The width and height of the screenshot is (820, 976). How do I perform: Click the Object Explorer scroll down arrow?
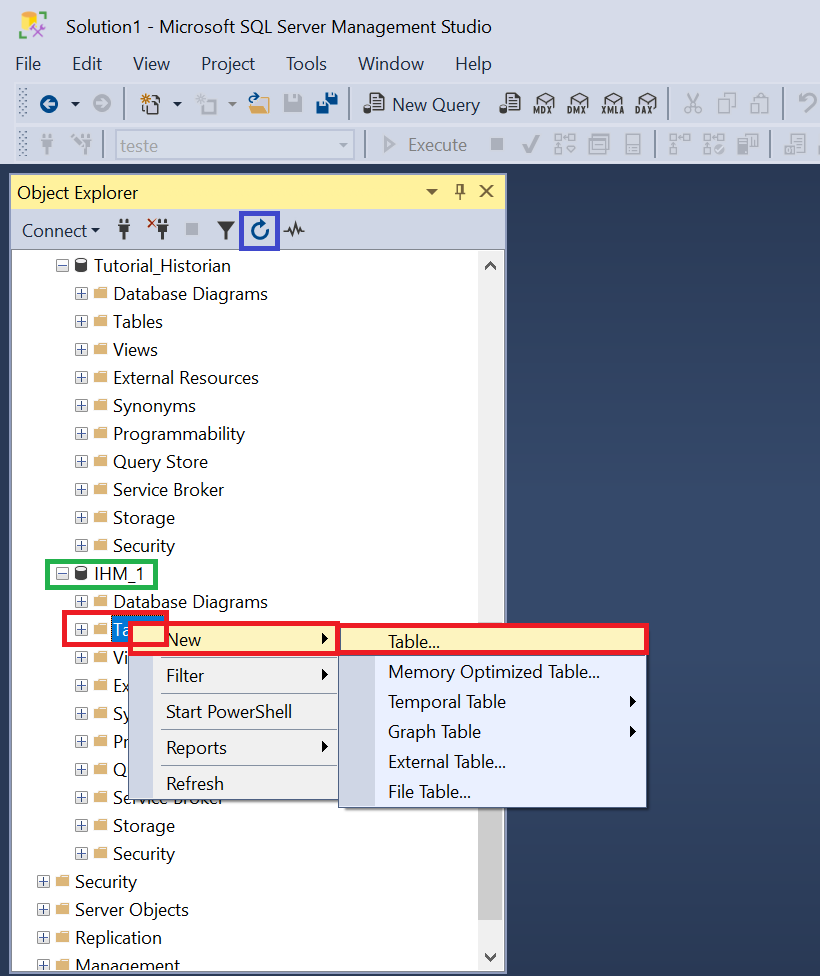point(491,957)
